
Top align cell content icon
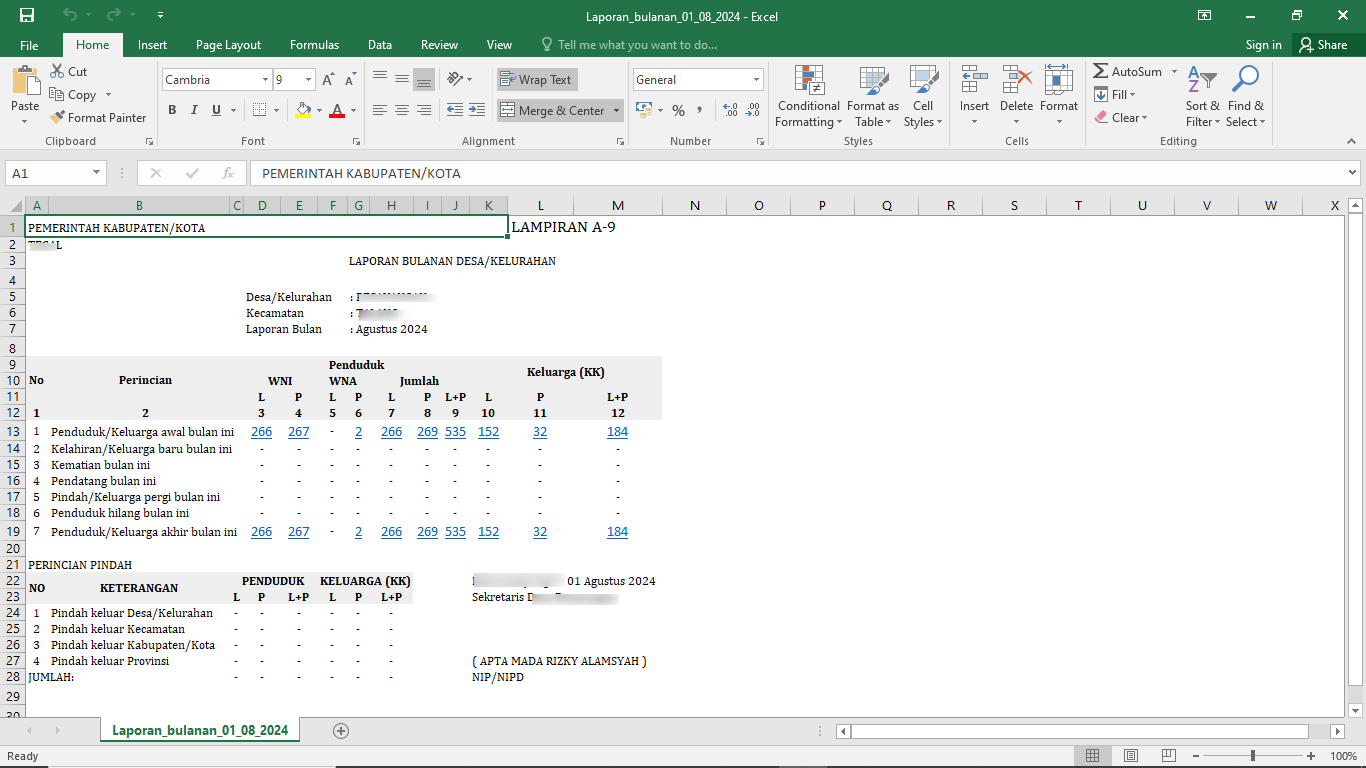[380, 79]
